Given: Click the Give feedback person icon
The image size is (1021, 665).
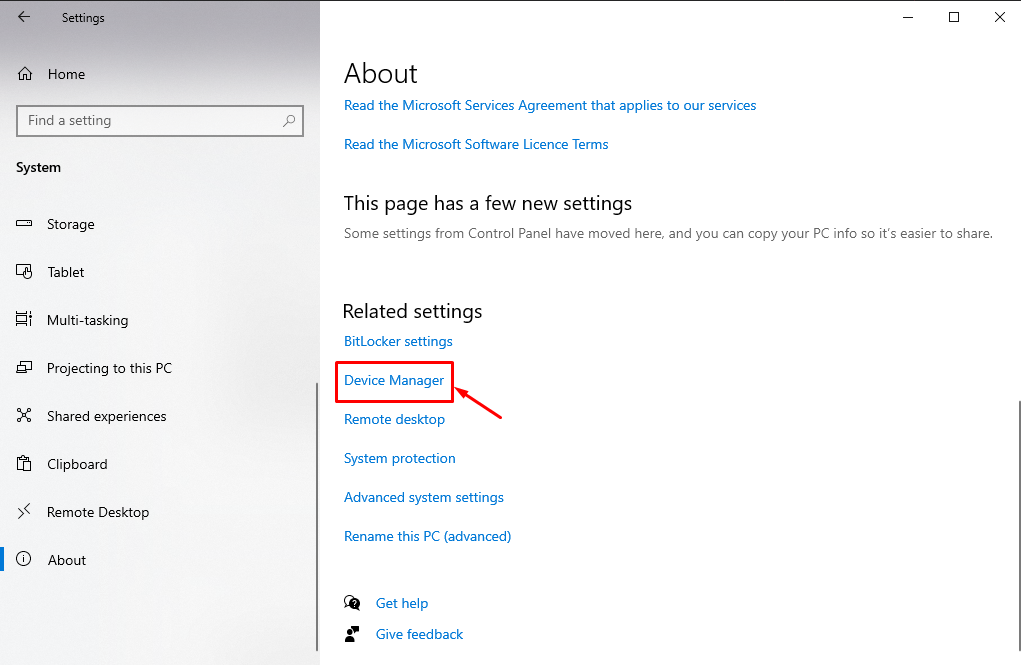Looking at the screenshot, I should (352, 634).
